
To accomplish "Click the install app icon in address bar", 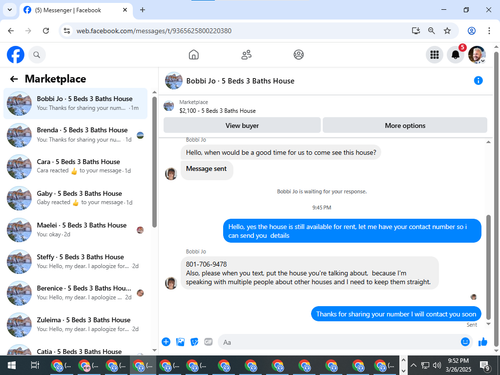I will (x=415, y=31).
